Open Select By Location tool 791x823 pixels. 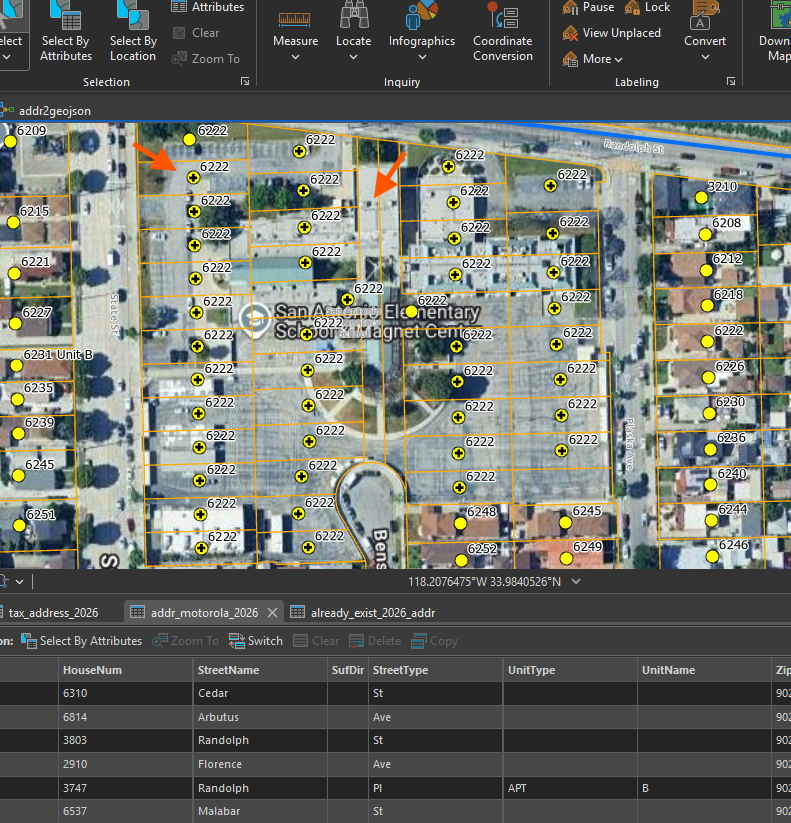click(x=133, y=31)
